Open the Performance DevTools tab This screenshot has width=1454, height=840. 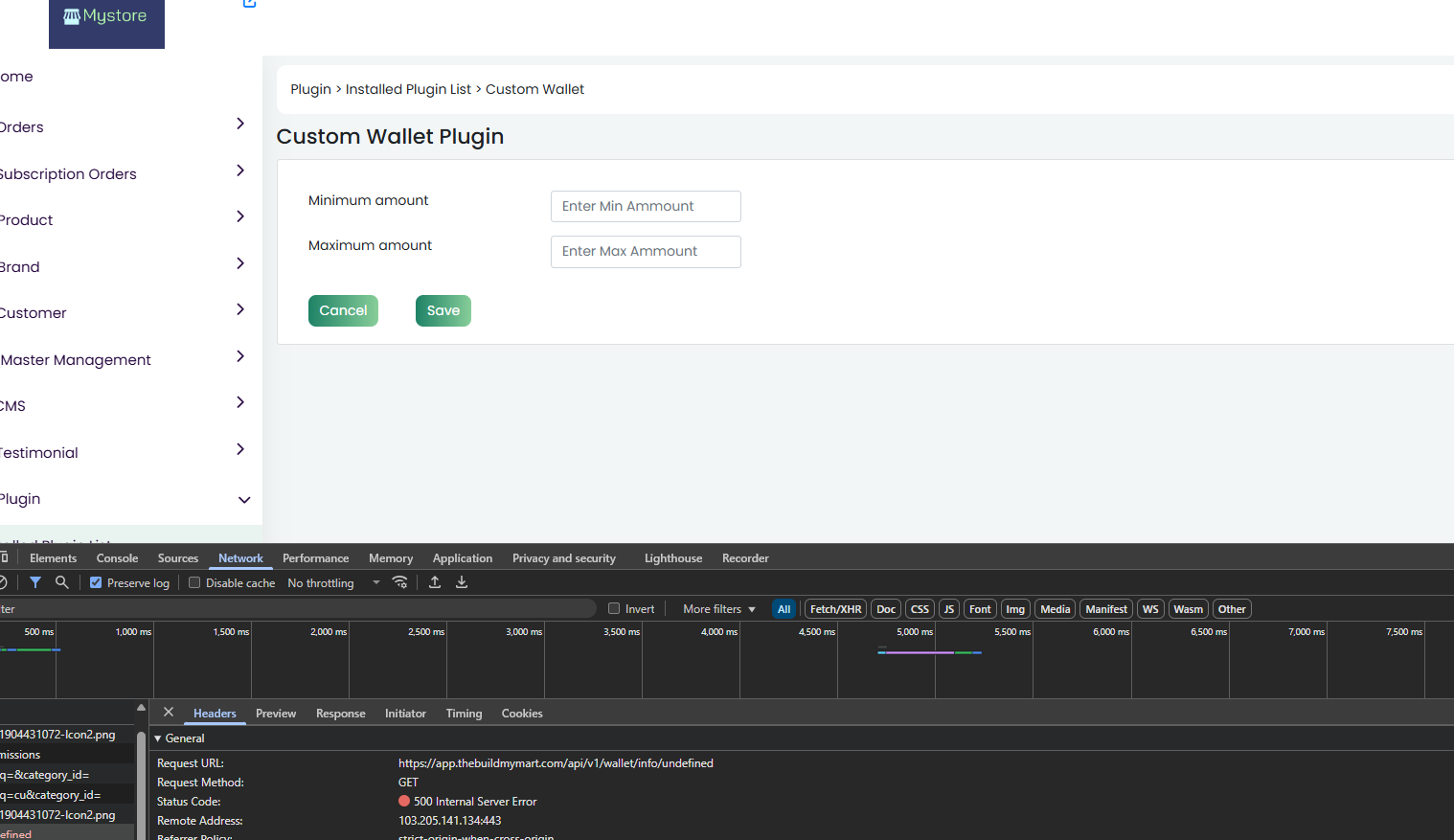point(315,558)
